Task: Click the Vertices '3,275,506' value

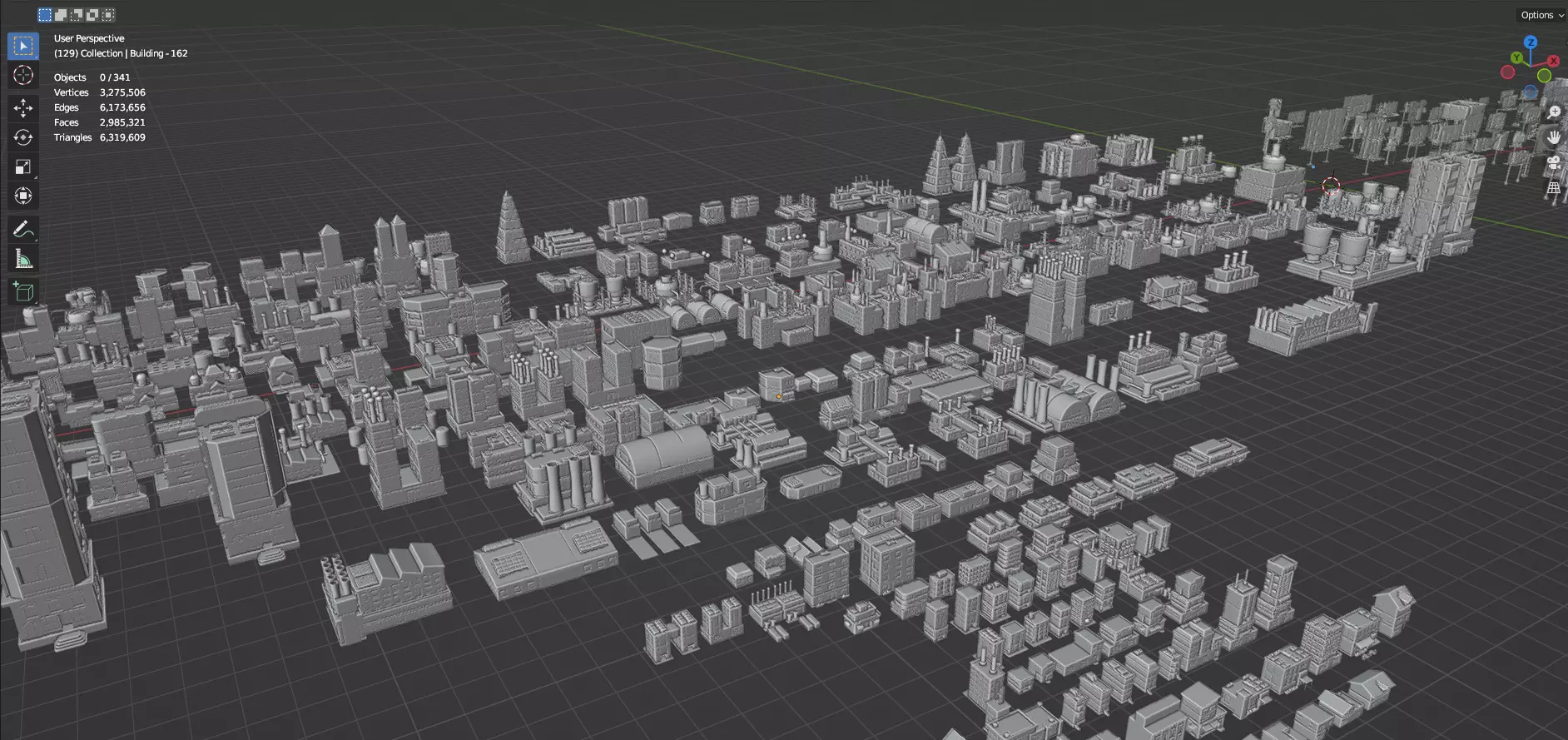Action: (x=122, y=92)
